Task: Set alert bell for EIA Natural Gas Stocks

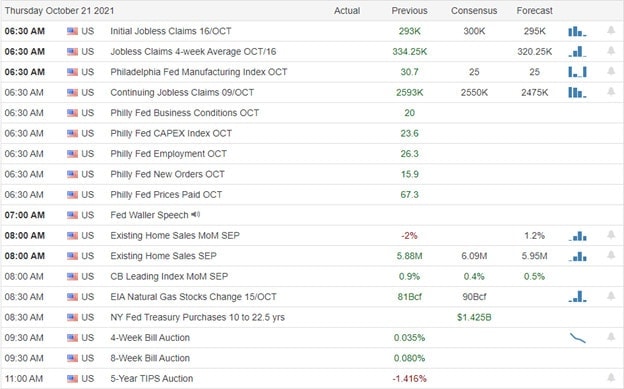Action: (611, 296)
